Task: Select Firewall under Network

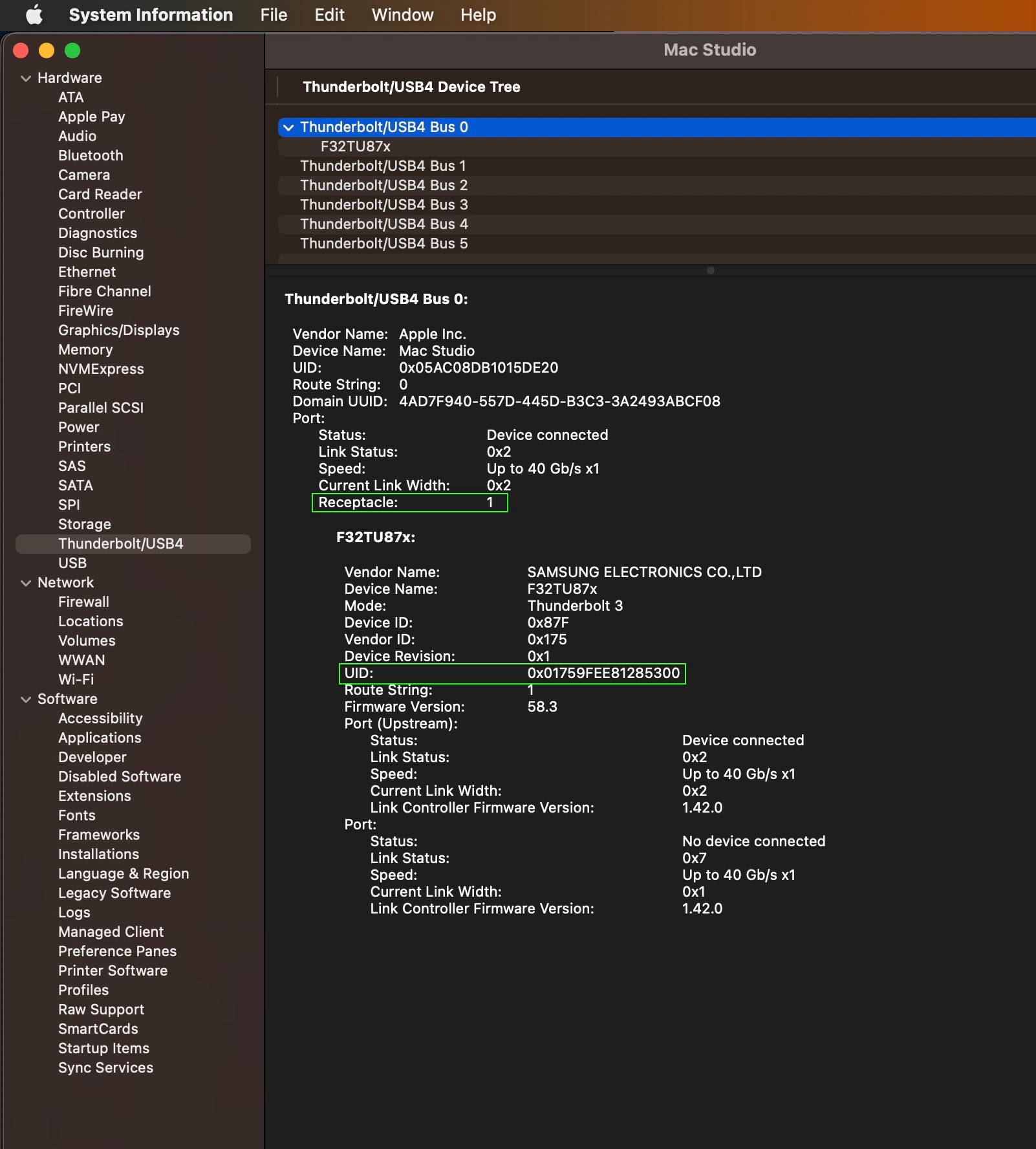Action: 83,602
